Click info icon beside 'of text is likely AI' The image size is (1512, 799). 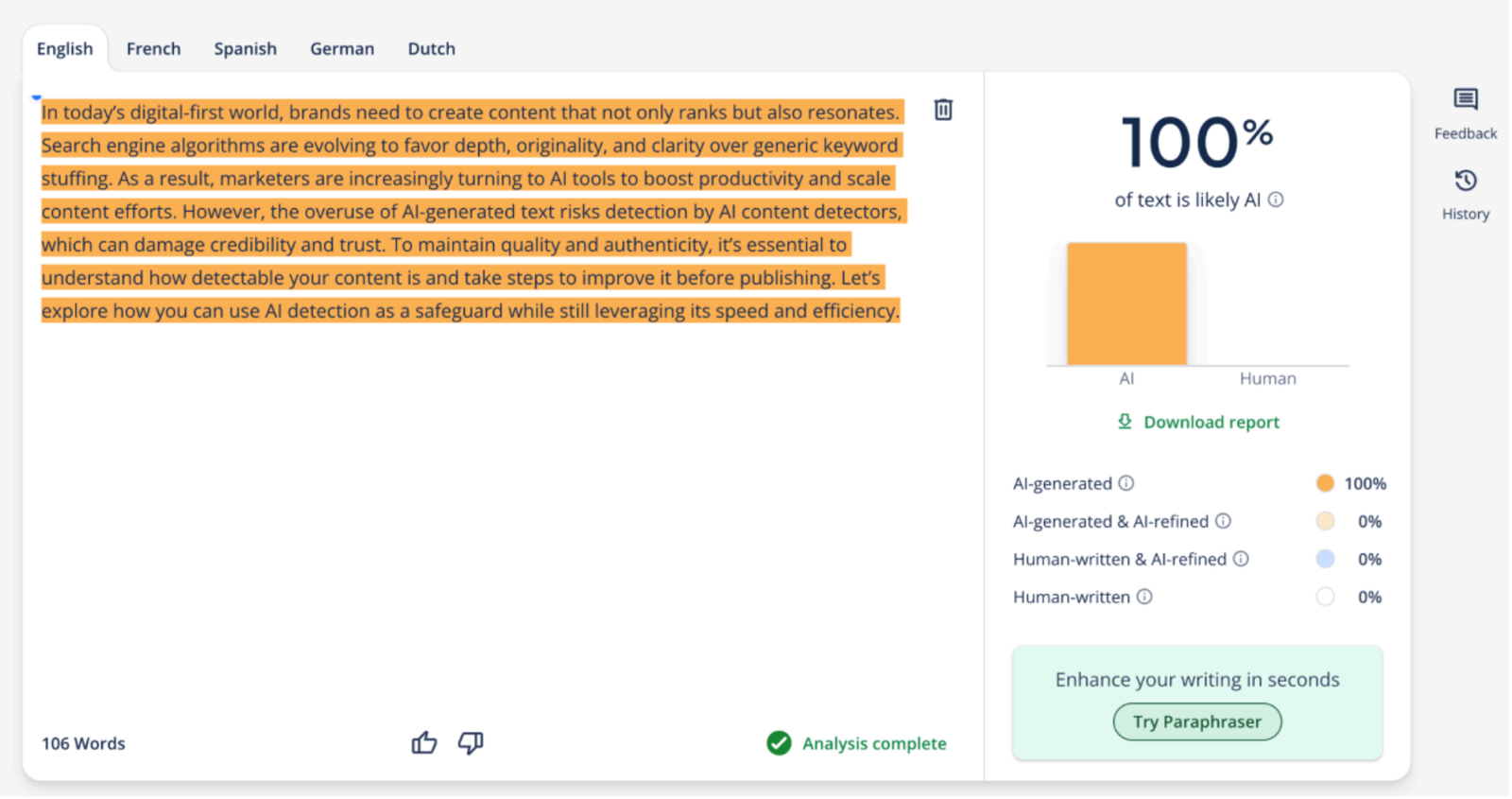pyautogui.click(x=1276, y=200)
